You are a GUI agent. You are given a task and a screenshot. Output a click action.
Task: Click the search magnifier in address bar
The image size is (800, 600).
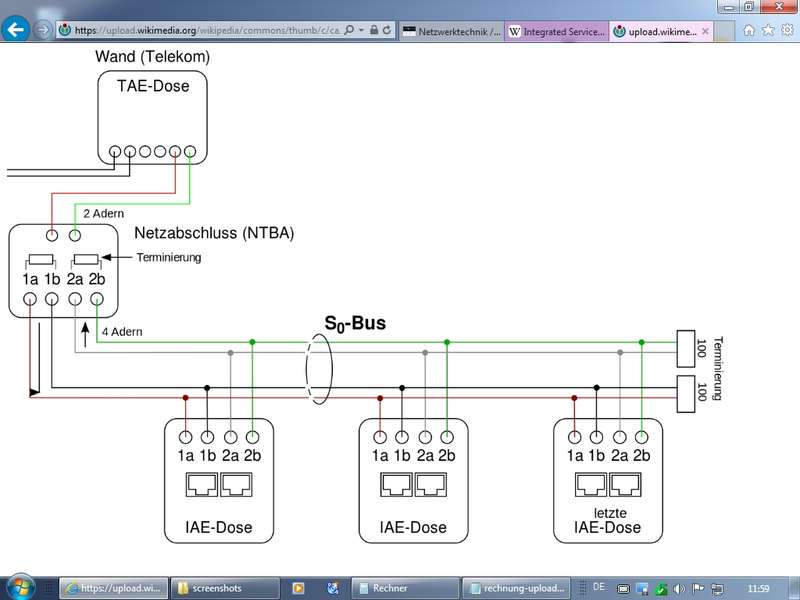click(x=349, y=30)
